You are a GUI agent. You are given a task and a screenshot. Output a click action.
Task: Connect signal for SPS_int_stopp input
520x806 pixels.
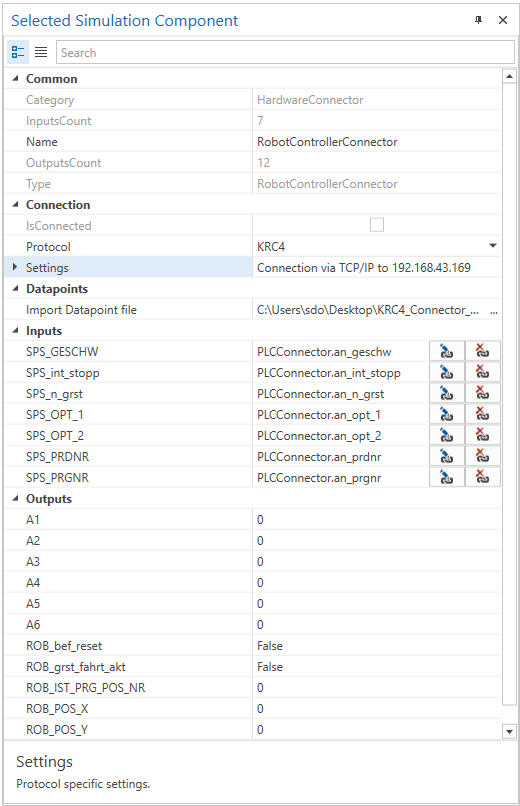(x=447, y=373)
